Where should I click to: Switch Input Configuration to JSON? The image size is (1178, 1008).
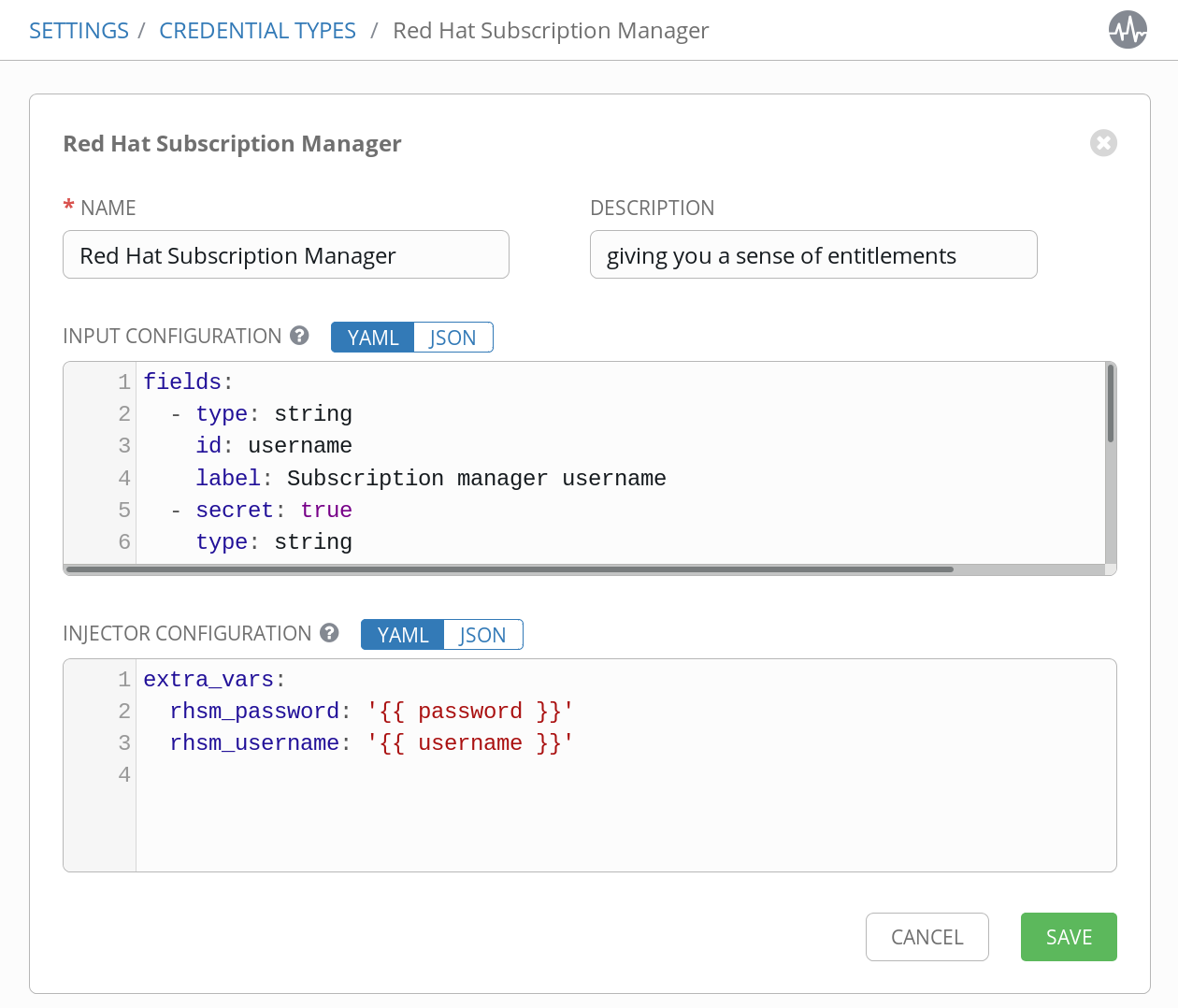pos(453,338)
